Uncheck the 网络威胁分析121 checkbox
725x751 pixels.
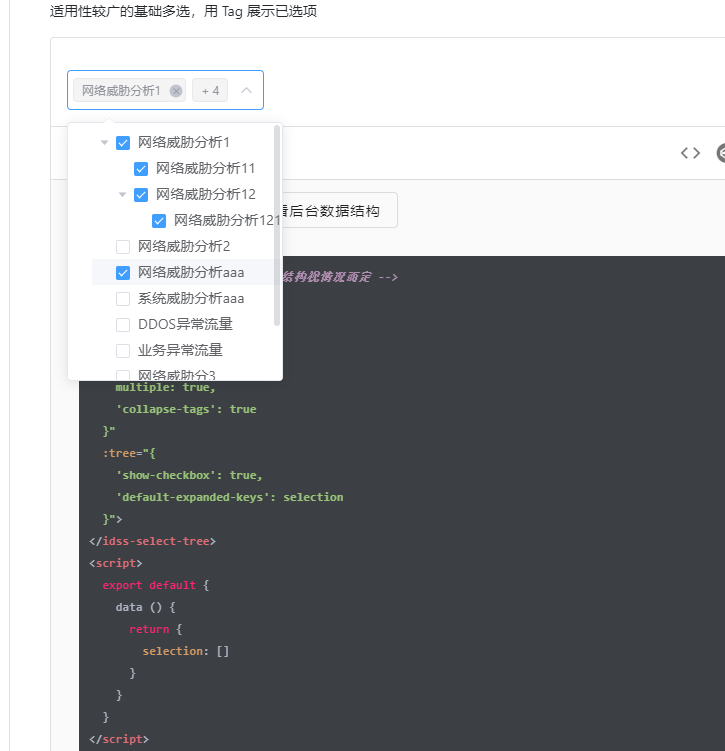coord(159,220)
